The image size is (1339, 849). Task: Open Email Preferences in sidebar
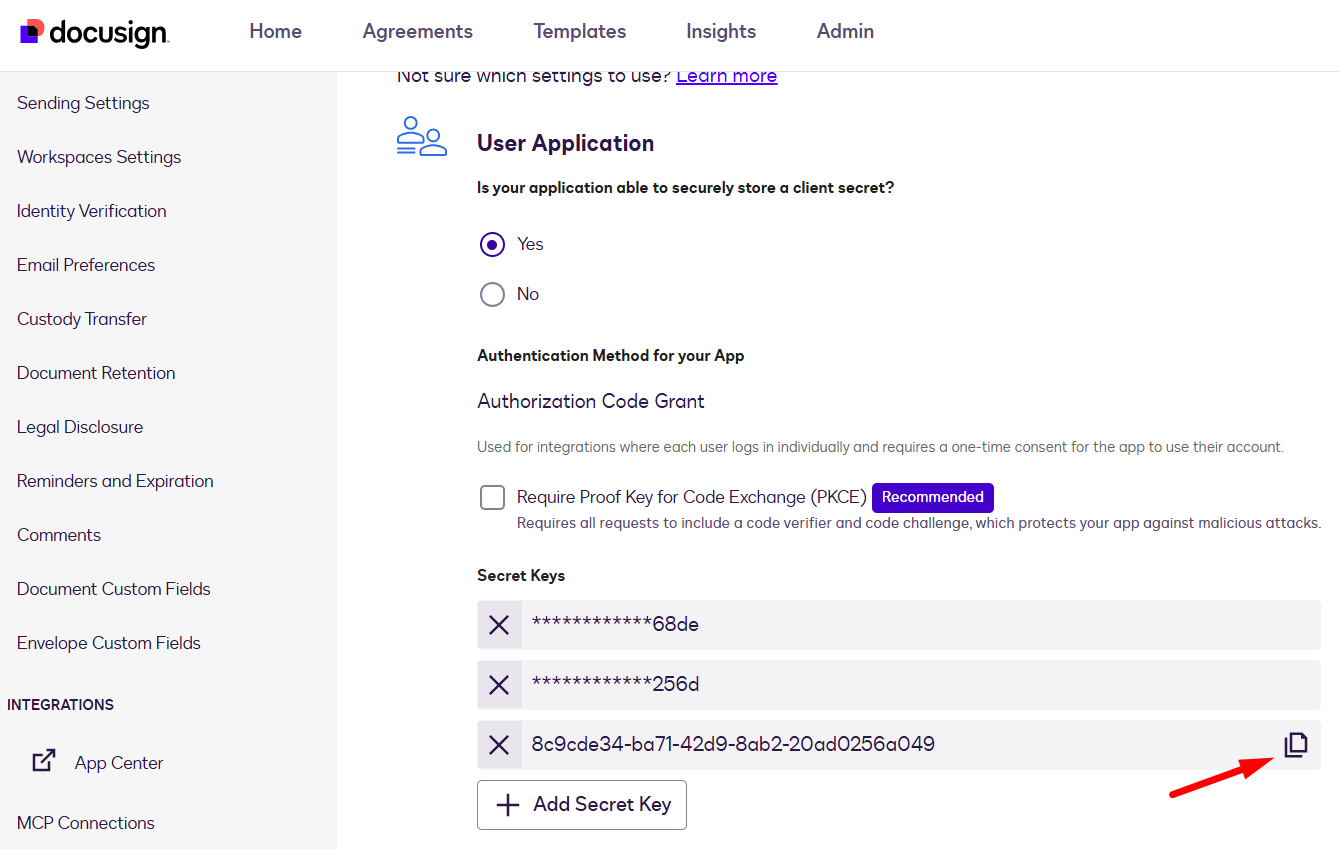pyautogui.click(x=86, y=265)
